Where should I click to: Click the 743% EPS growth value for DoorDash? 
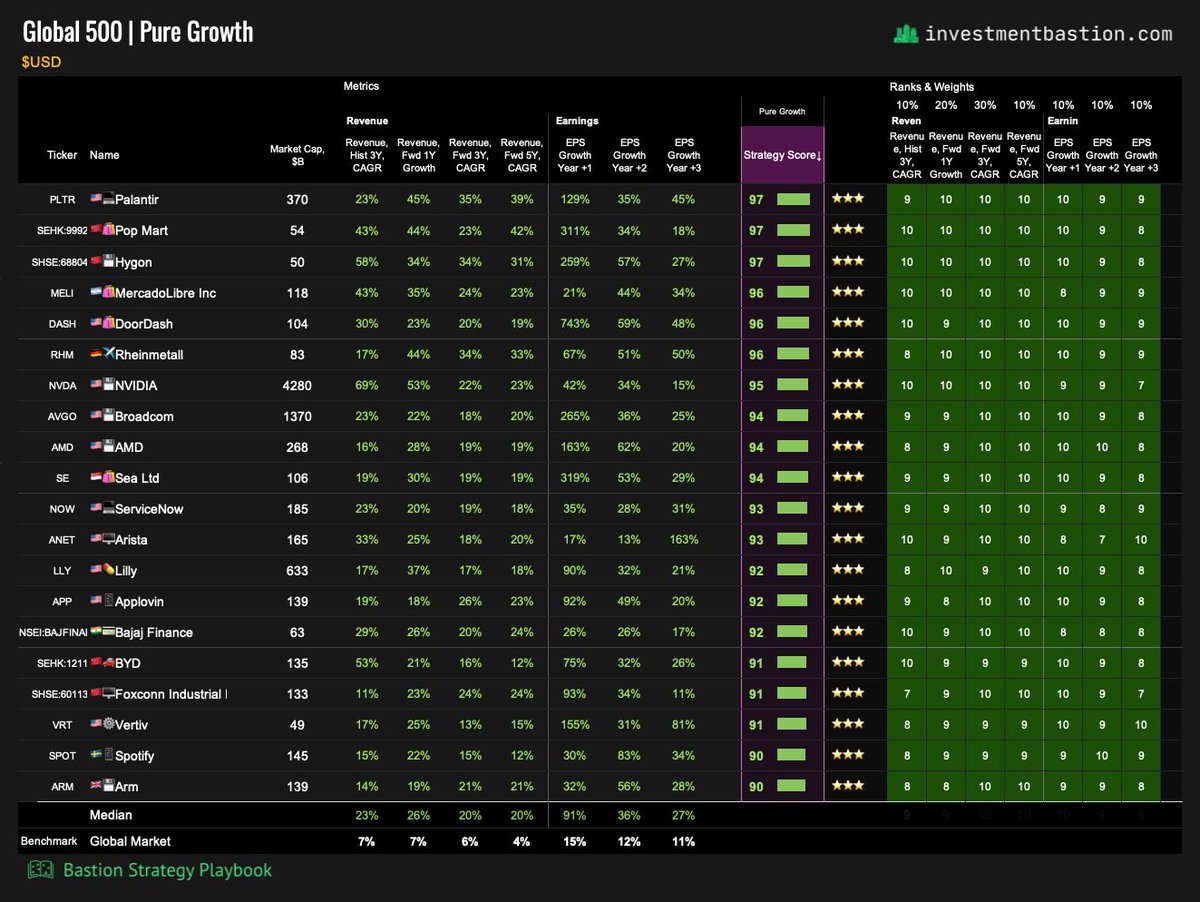click(x=575, y=324)
